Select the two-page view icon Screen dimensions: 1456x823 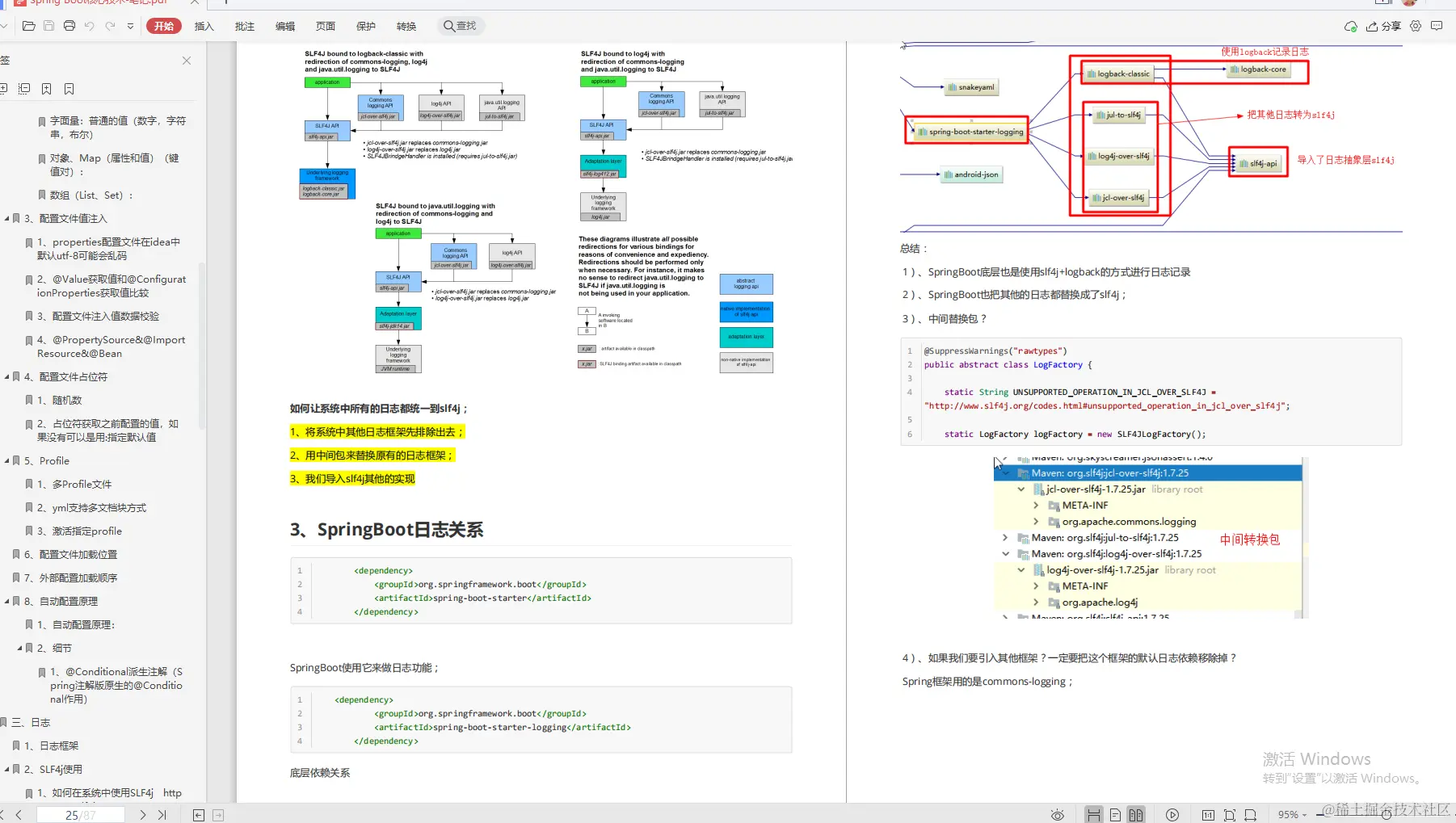coord(1136,815)
